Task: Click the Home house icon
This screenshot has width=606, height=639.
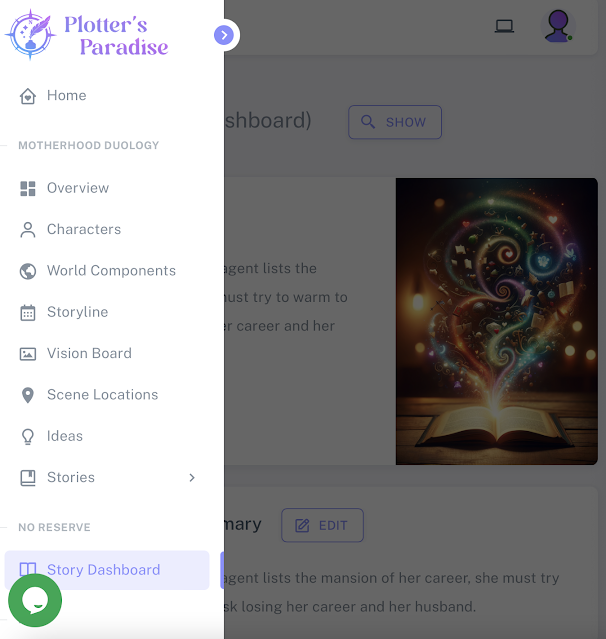Action: 28,96
